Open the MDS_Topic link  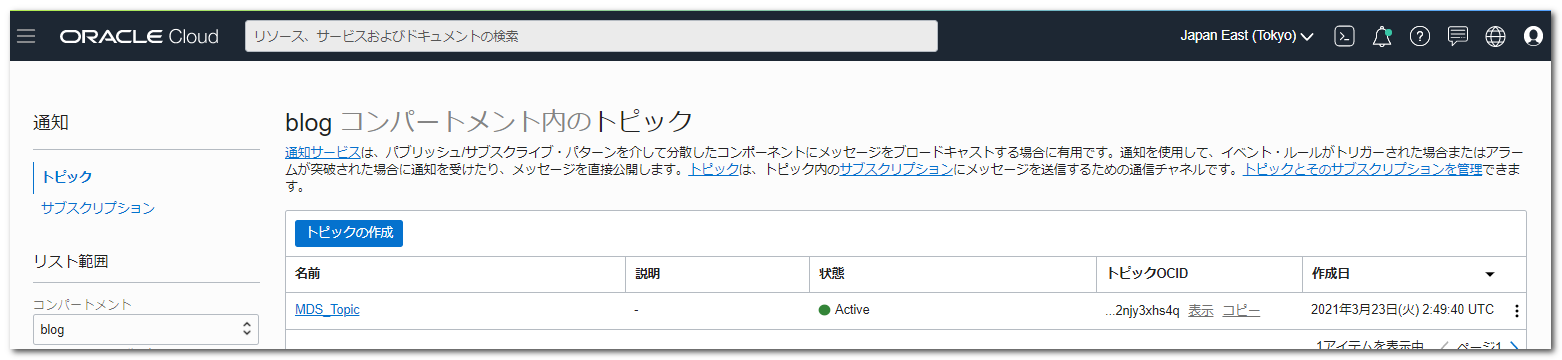click(x=327, y=310)
